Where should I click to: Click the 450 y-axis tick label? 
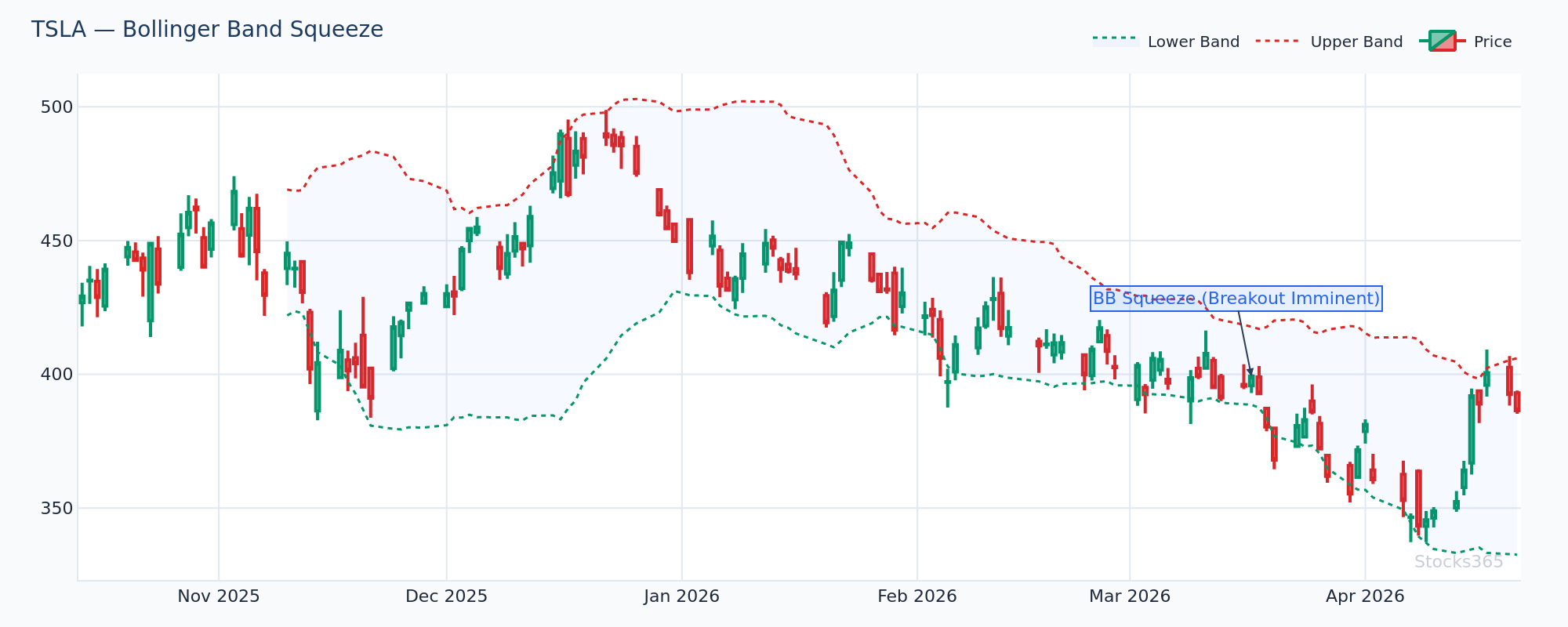coord(56,241)
